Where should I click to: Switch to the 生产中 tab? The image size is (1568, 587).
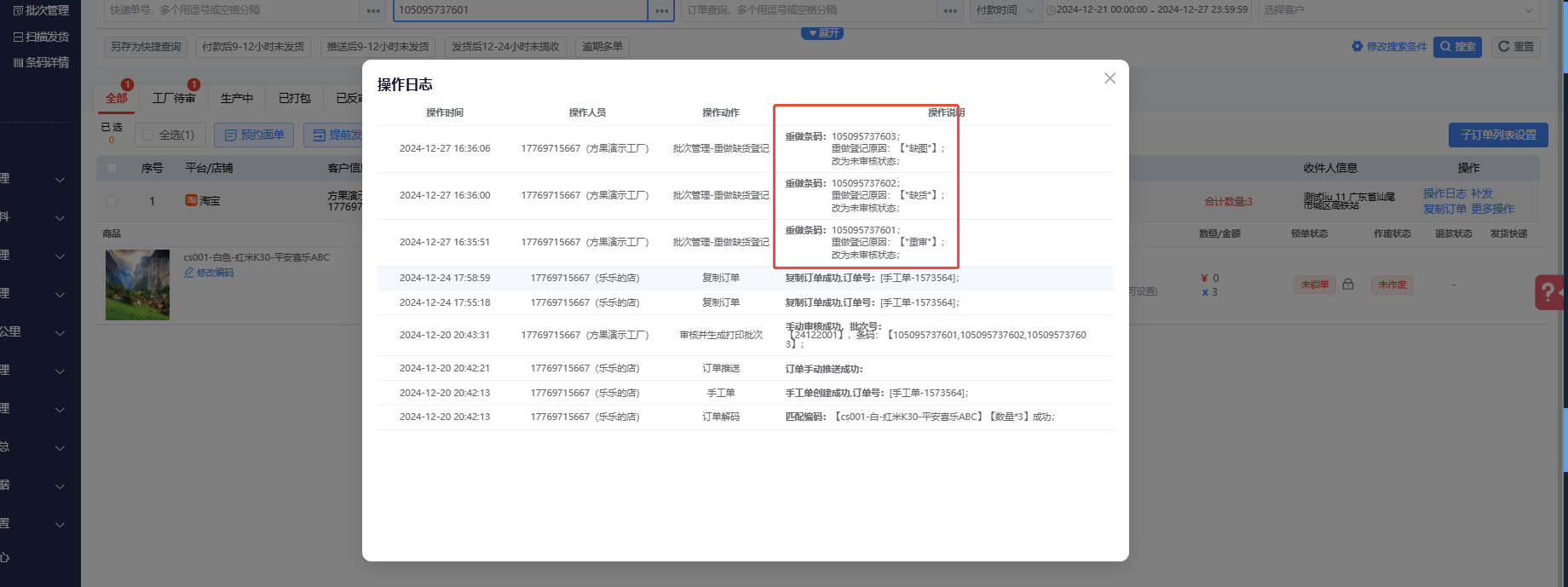pyautogui.click(x=236, y=98)
